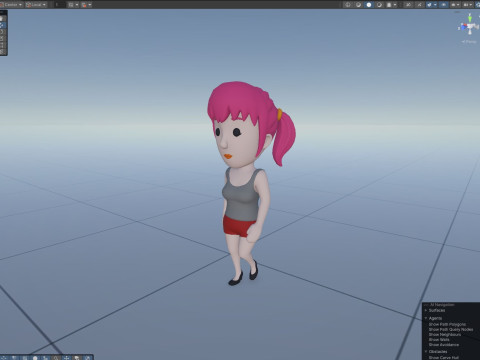This screenshot has height=360, width=480.
Task: Toggle Show Walls option
Action: pos(439,340)
